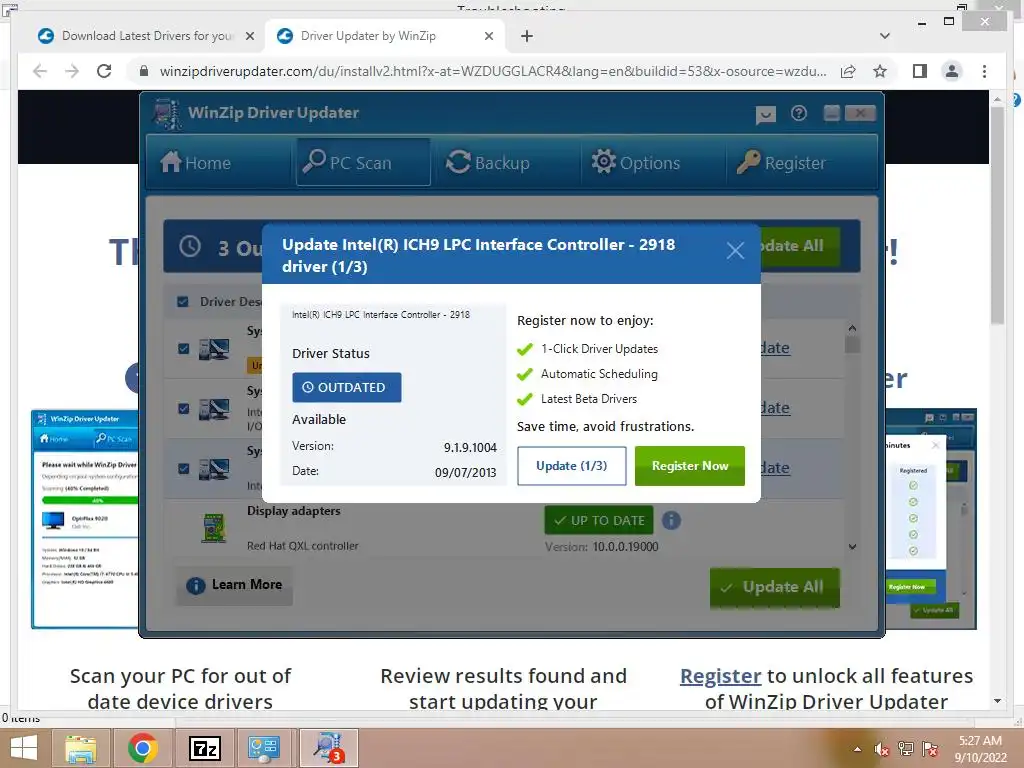1024x768 pixels.
Task: Click the left scan-progress screenshot thumbnail
Action: pos(85,519)
